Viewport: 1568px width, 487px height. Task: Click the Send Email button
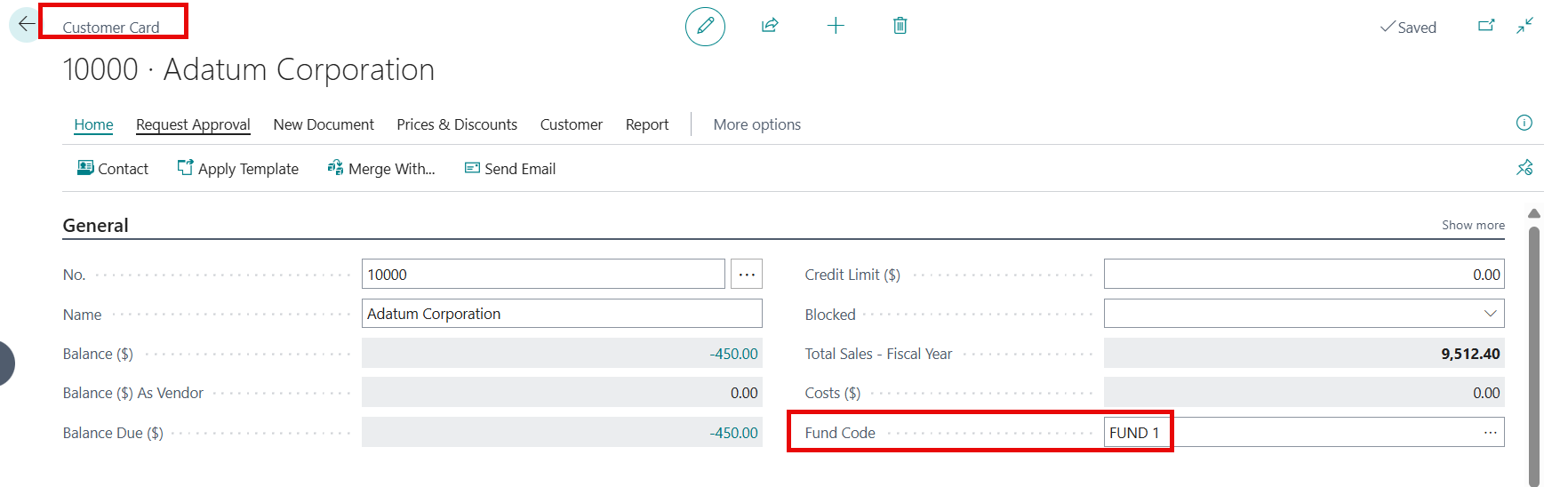pos(510,169)
